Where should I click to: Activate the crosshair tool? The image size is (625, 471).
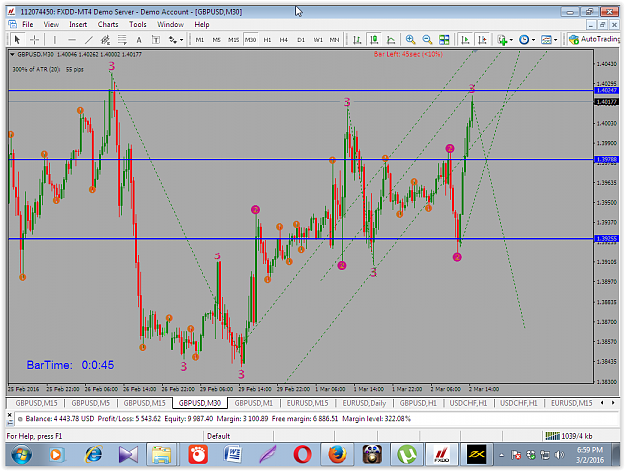35,39
